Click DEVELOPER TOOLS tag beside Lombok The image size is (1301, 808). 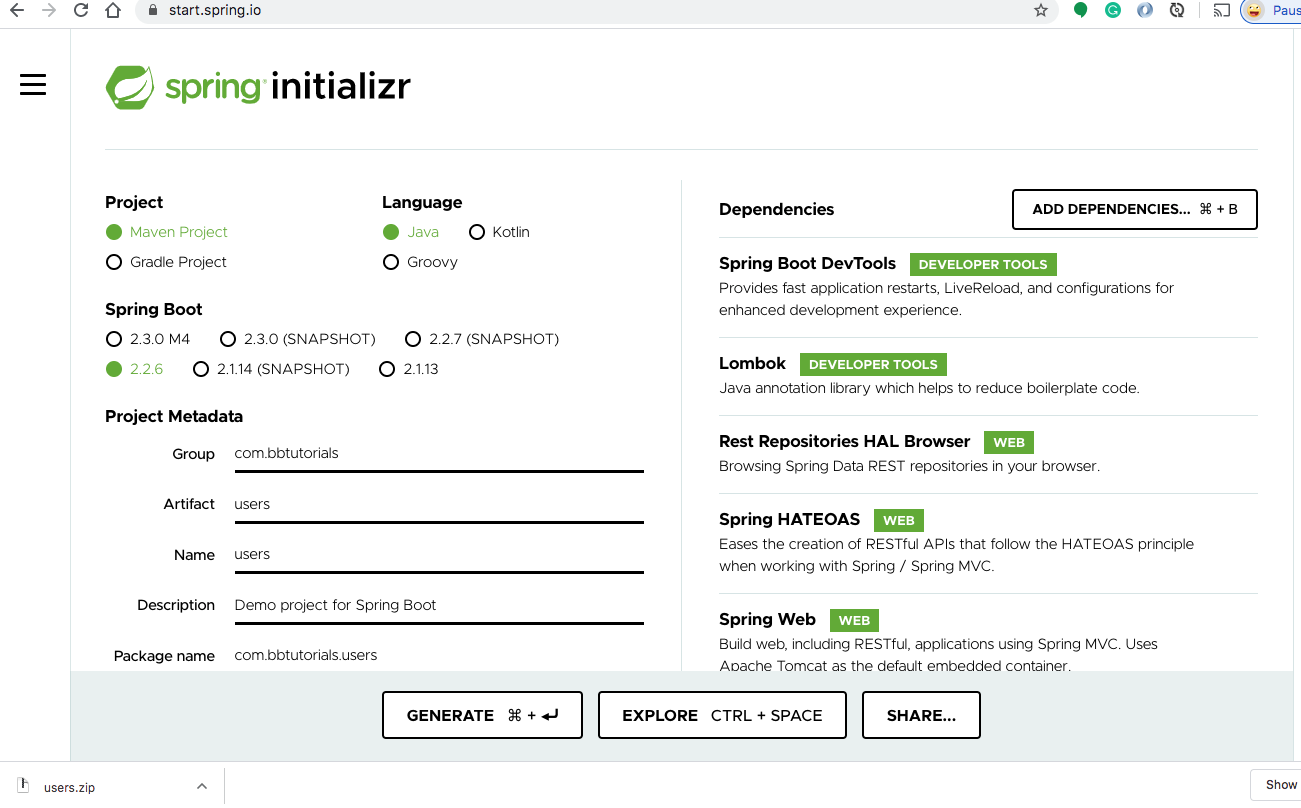[873, 365]
